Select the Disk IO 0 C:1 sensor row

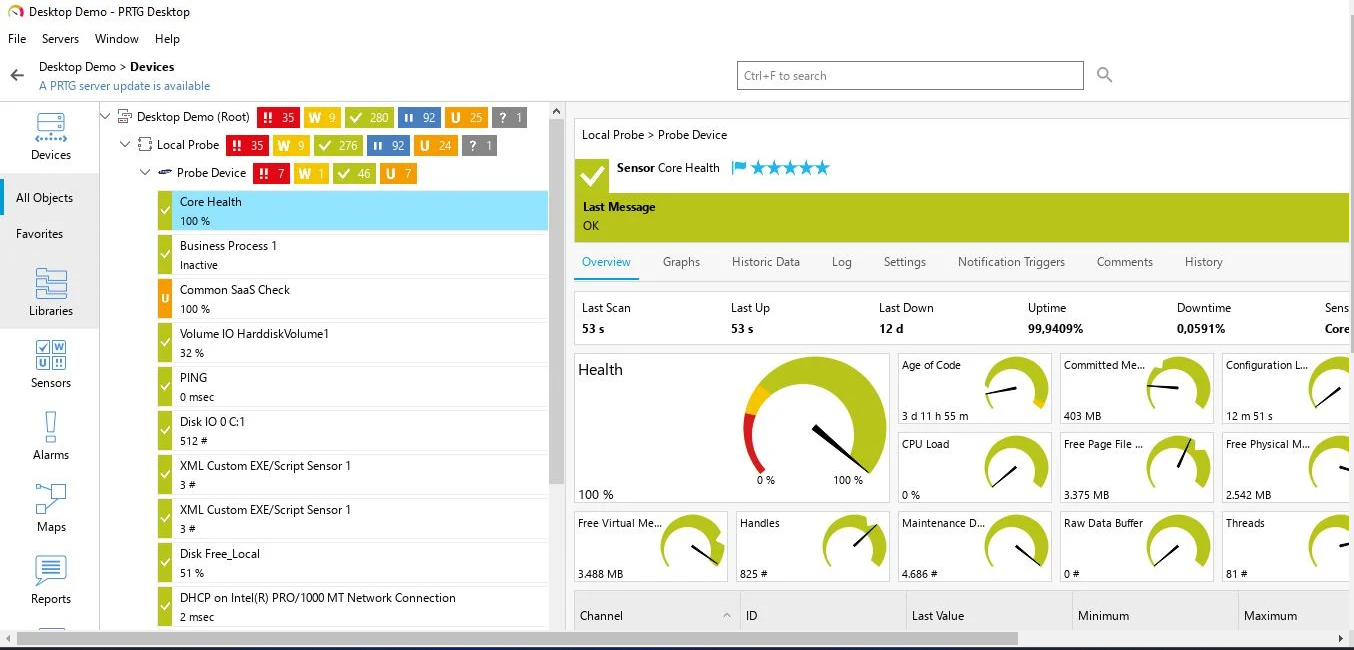353,430
